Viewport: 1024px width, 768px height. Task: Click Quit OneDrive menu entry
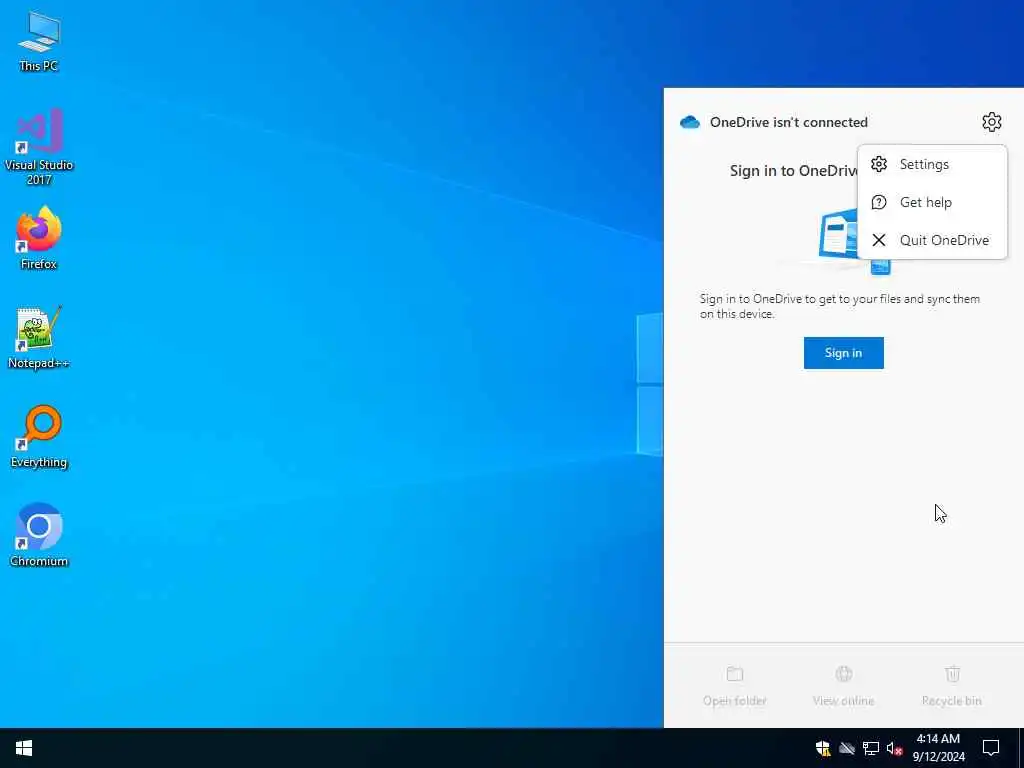(x=932, y=240)
